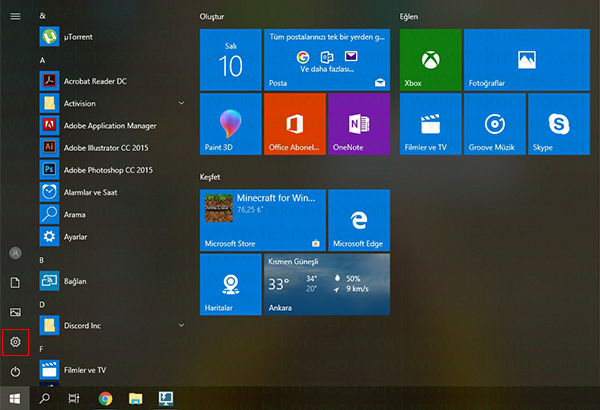
Task: Click the letter D section header
Action: pyautogui.click(x=42, y=304)
